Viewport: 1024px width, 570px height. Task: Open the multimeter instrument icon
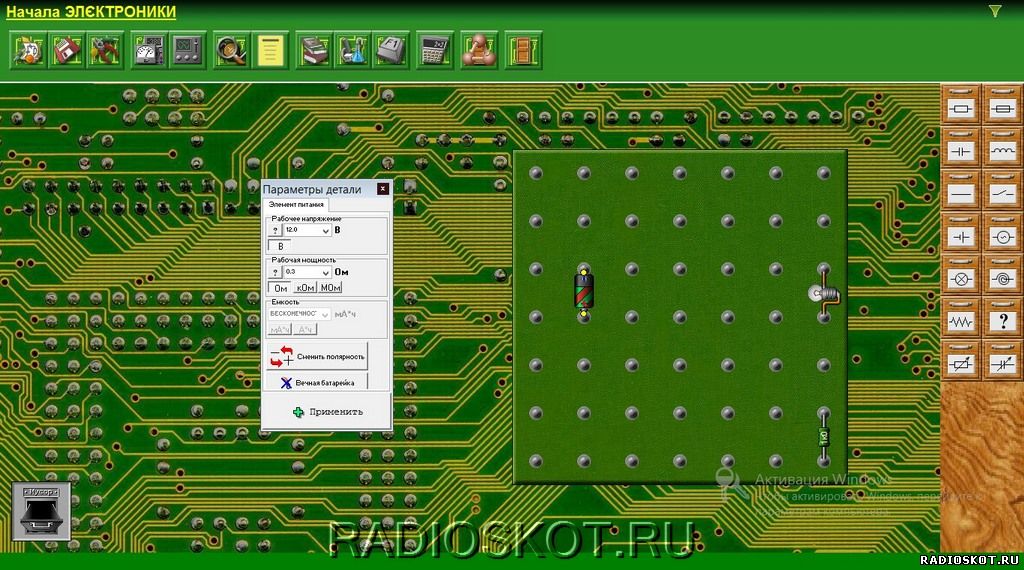[150, 50]
